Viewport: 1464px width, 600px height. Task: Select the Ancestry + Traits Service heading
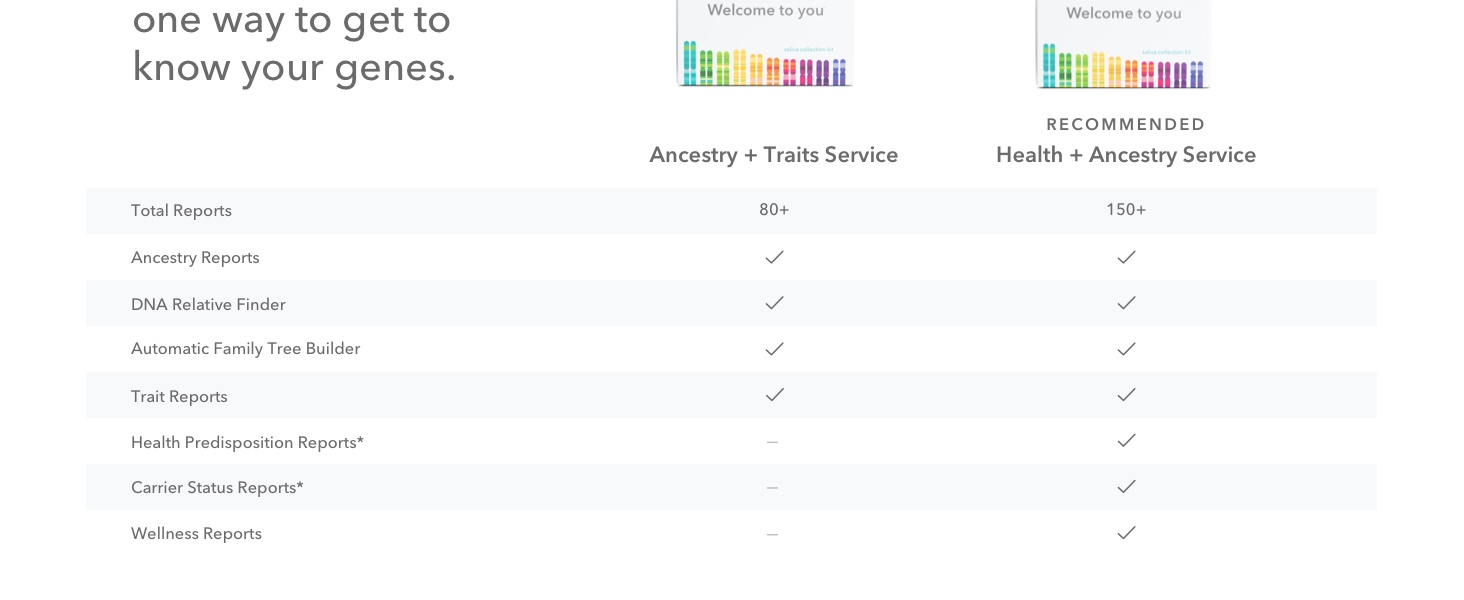[x=773, y=155]
